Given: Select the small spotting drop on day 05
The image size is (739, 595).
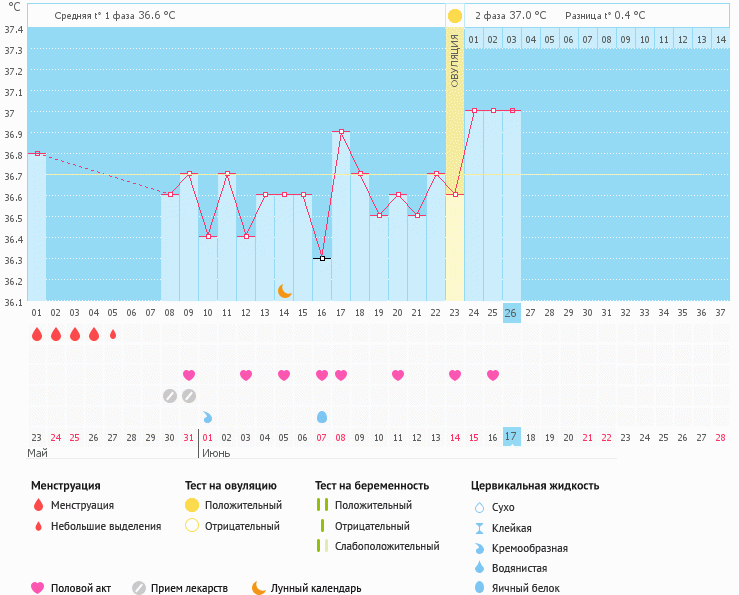Looking at the screenshot, I should pos(113,334).
